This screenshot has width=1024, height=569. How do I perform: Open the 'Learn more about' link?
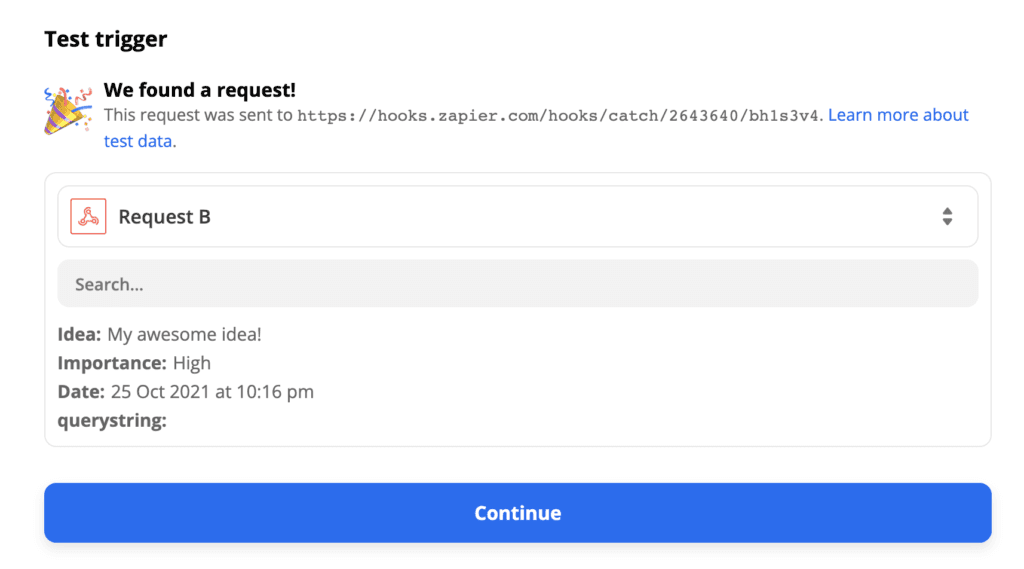(898, 115)
